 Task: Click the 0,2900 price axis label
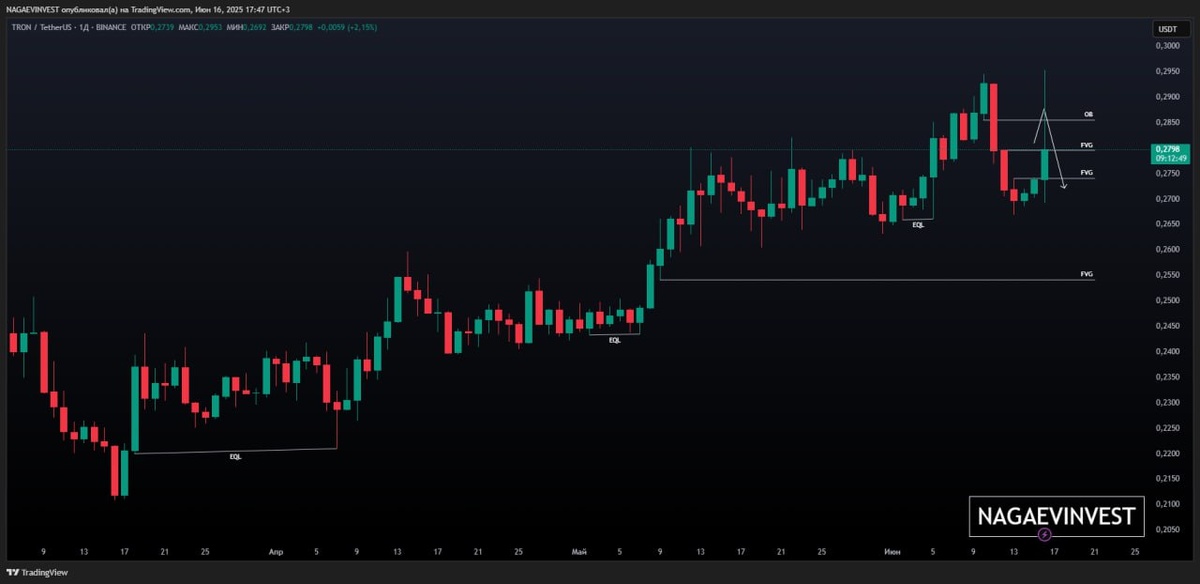tap(1166, 97)
